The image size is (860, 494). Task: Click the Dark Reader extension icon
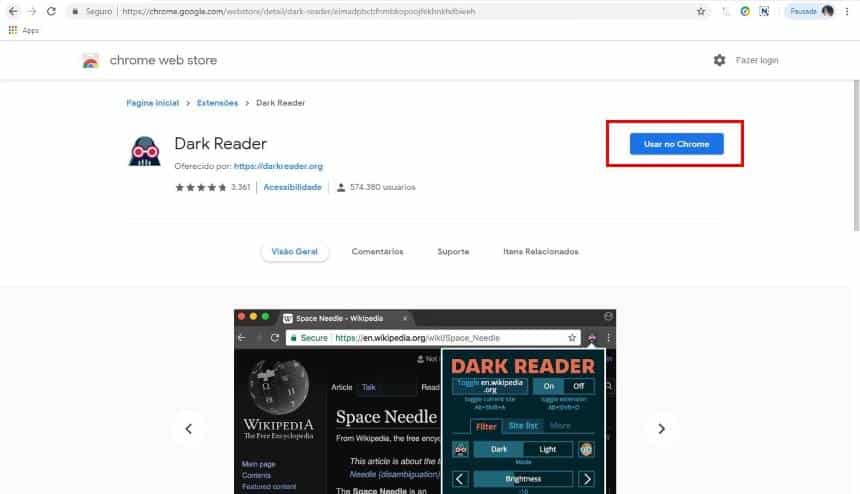(144, 151)
